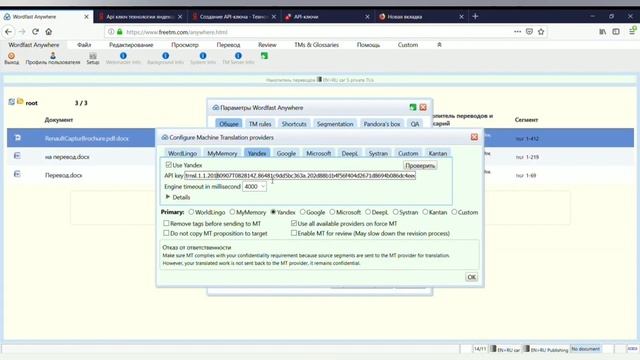Click OK in MT providers dialog

tap(471, 277)
